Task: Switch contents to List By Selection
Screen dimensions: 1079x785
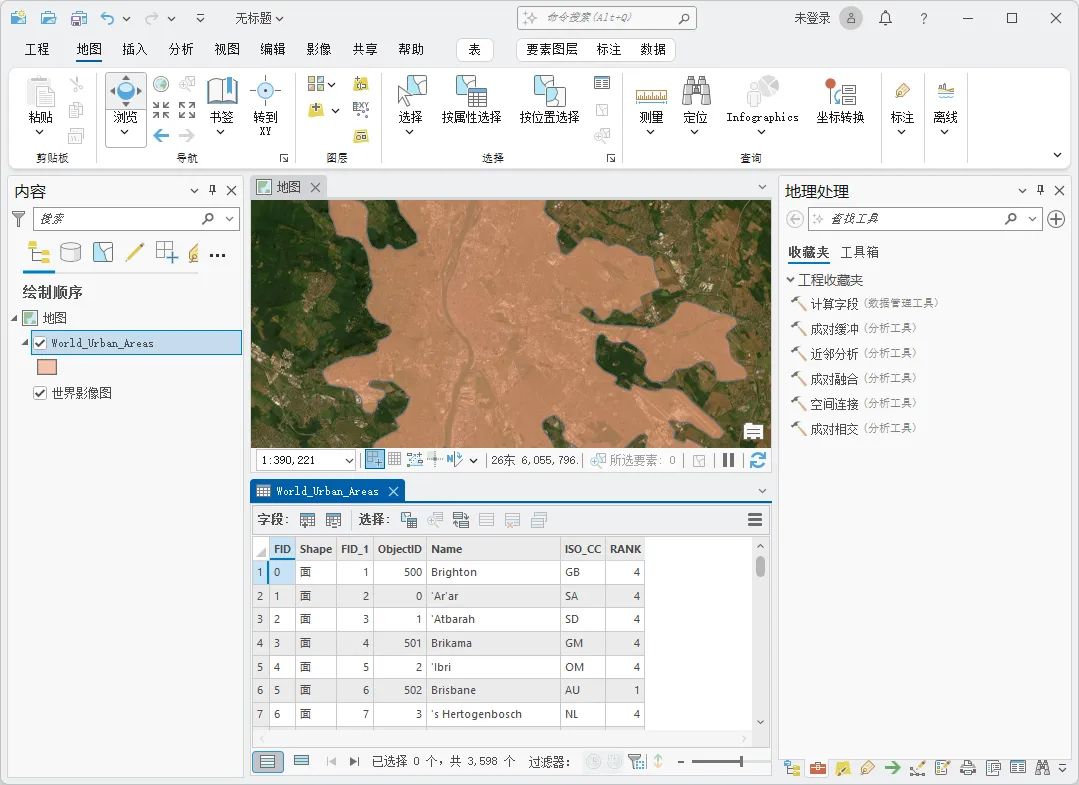Action: (x=103, y=252)
